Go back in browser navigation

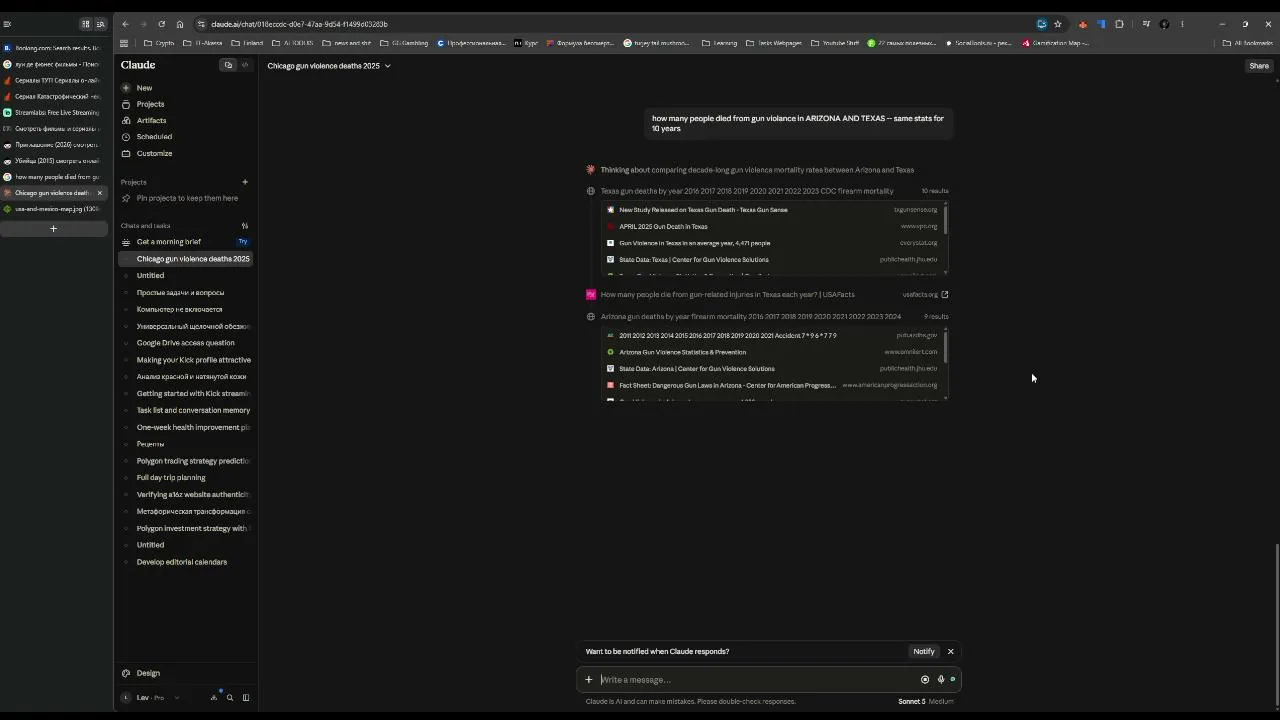tap(125, 24)
